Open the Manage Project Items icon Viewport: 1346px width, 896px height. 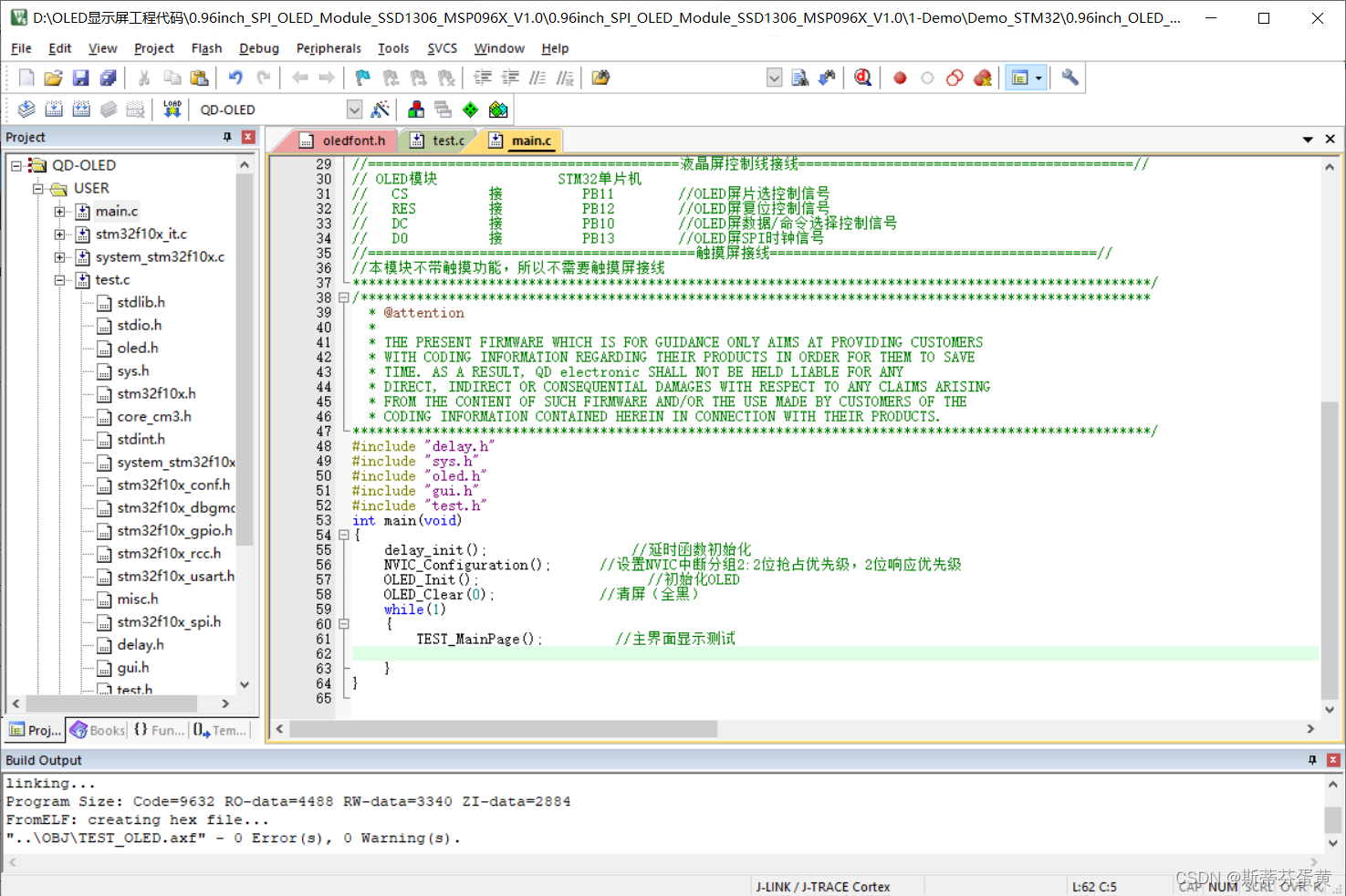(416, 109)
